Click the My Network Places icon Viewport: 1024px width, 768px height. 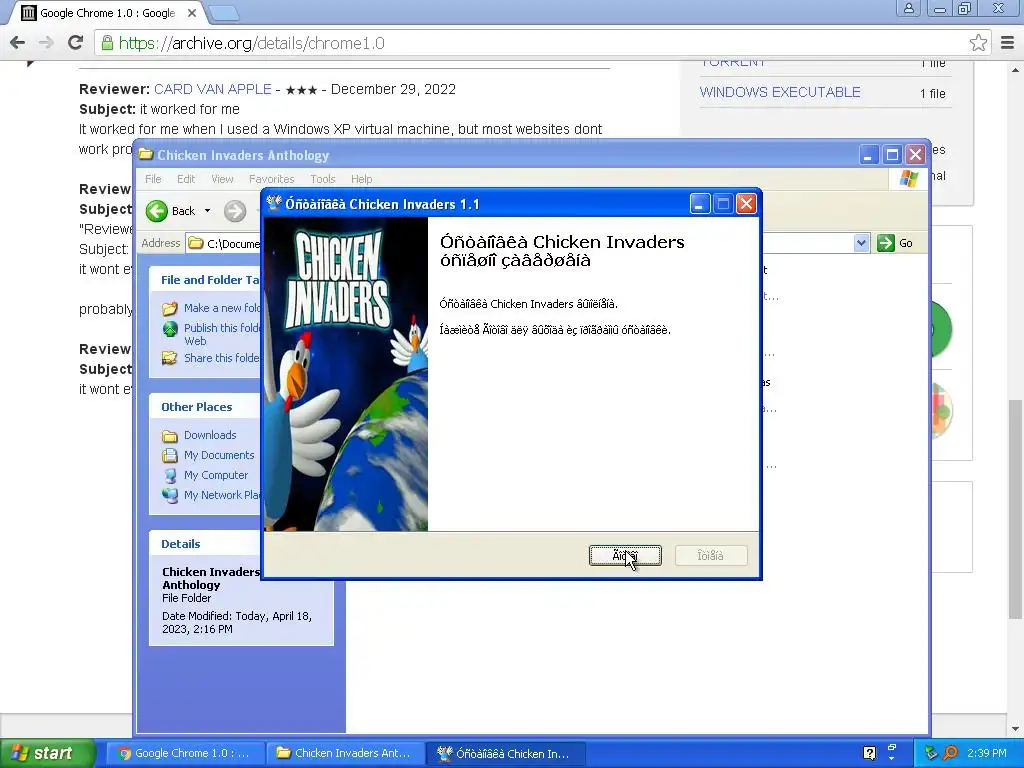pyautogui.click(x=170, y=495)
